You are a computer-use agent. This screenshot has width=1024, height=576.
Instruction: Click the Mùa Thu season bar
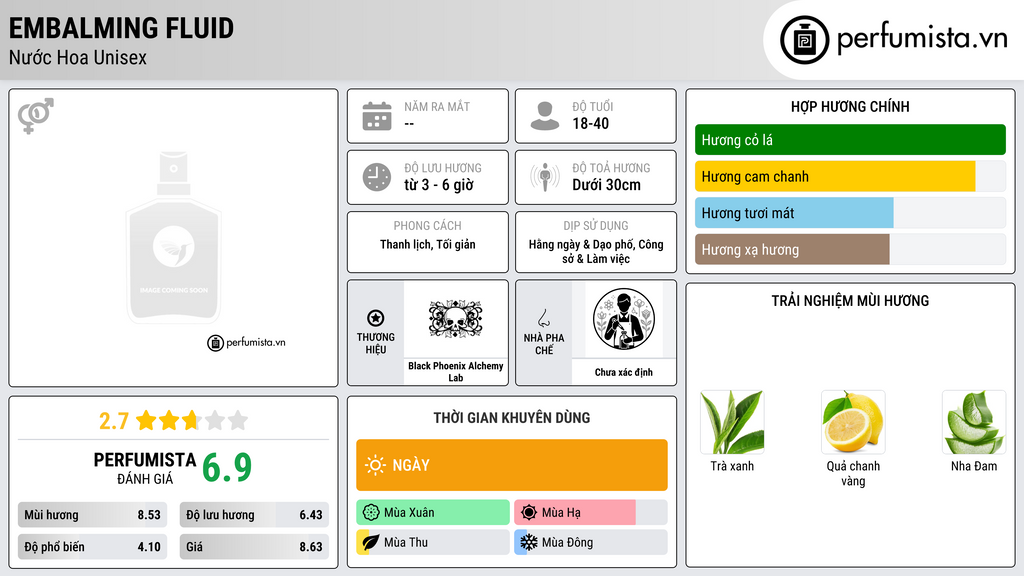pyautogui.click(x=433, y=542)
